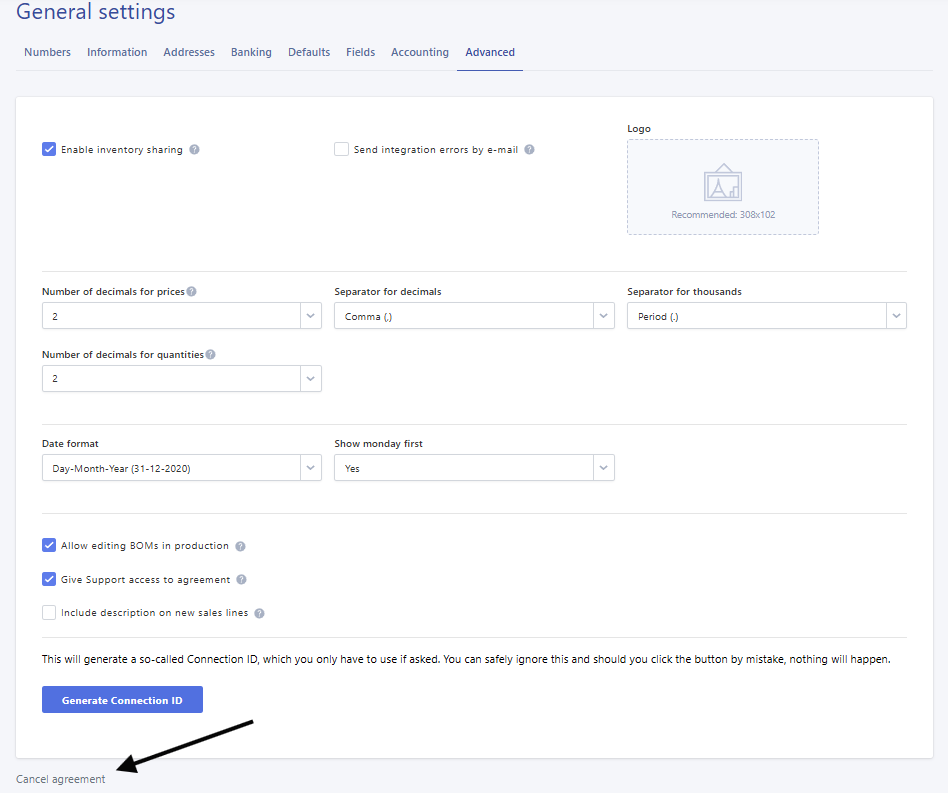Viewport: 948px width, 793px height.
Task: Expand Separator for thousands dropdown
Action: [x=766, y=316]
